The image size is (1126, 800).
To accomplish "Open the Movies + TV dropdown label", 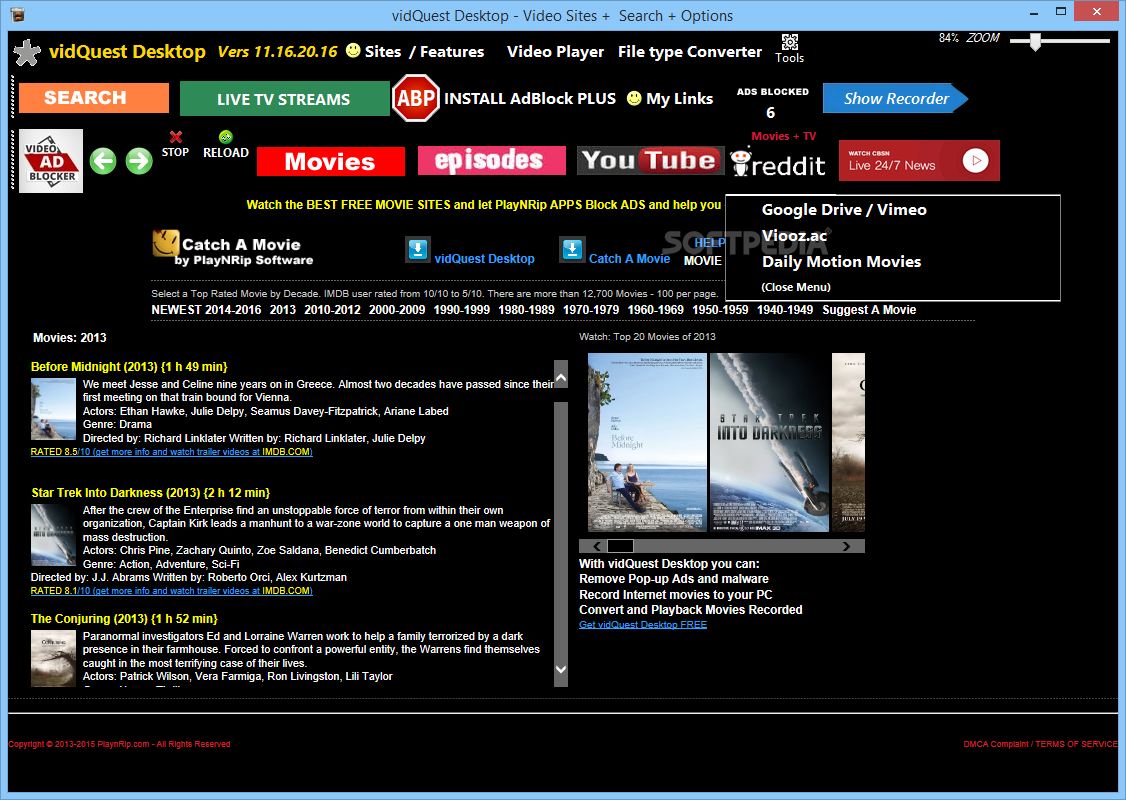I will tap(783, 136).
